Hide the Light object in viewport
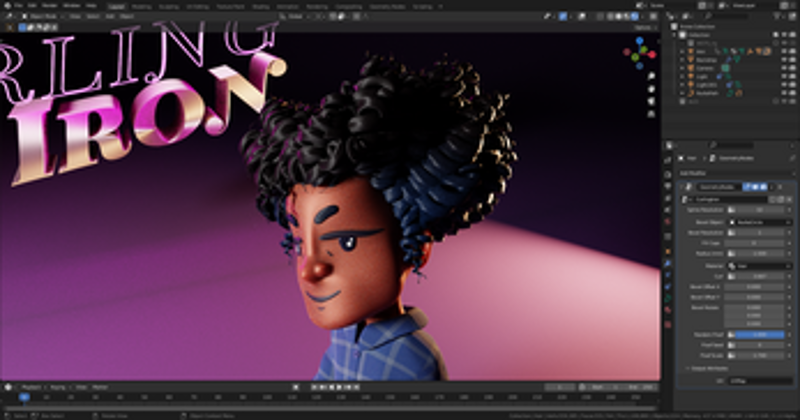The width and height of the screenshot is (800, 420). [785, 77]
